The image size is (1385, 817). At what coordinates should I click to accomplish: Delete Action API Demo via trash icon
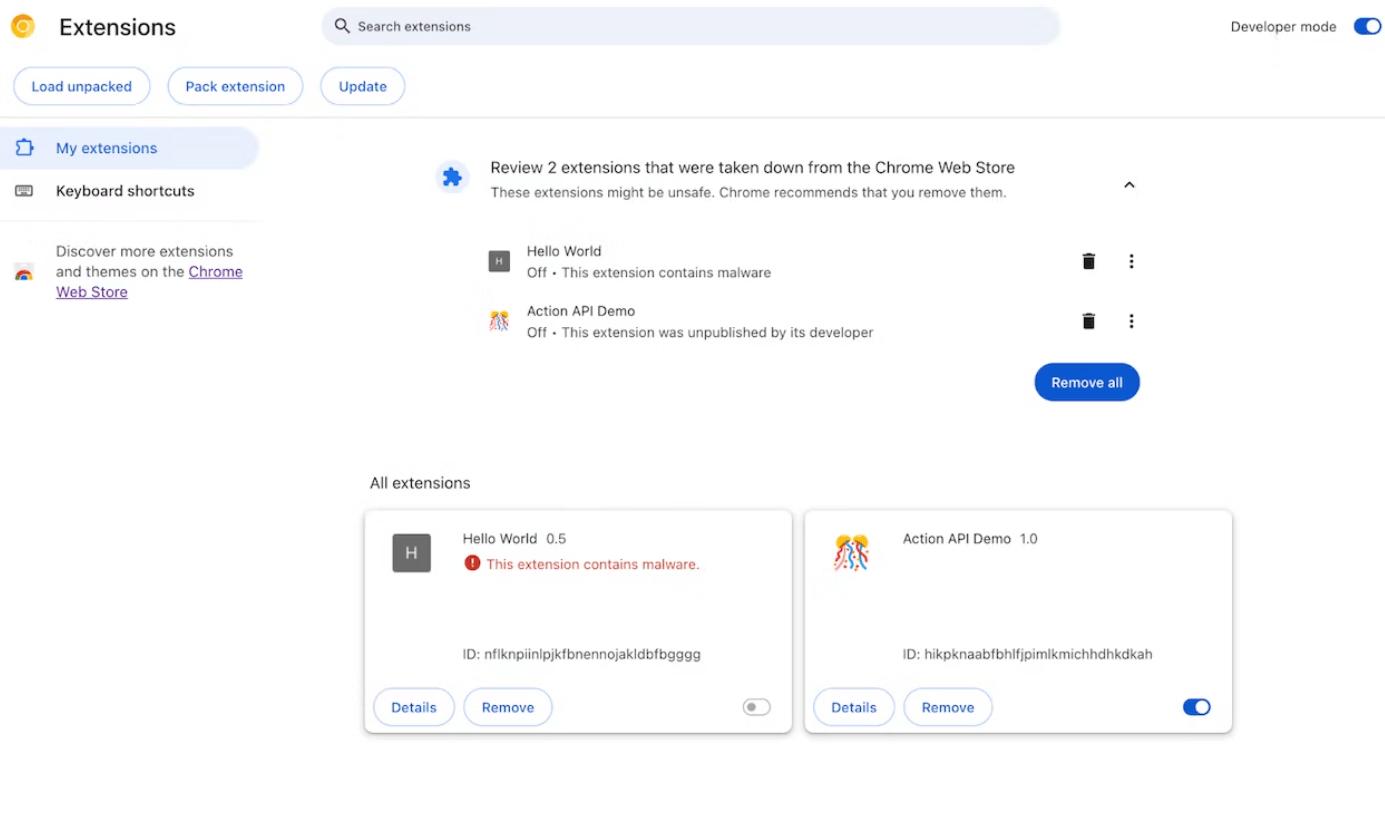[1089, 321]
